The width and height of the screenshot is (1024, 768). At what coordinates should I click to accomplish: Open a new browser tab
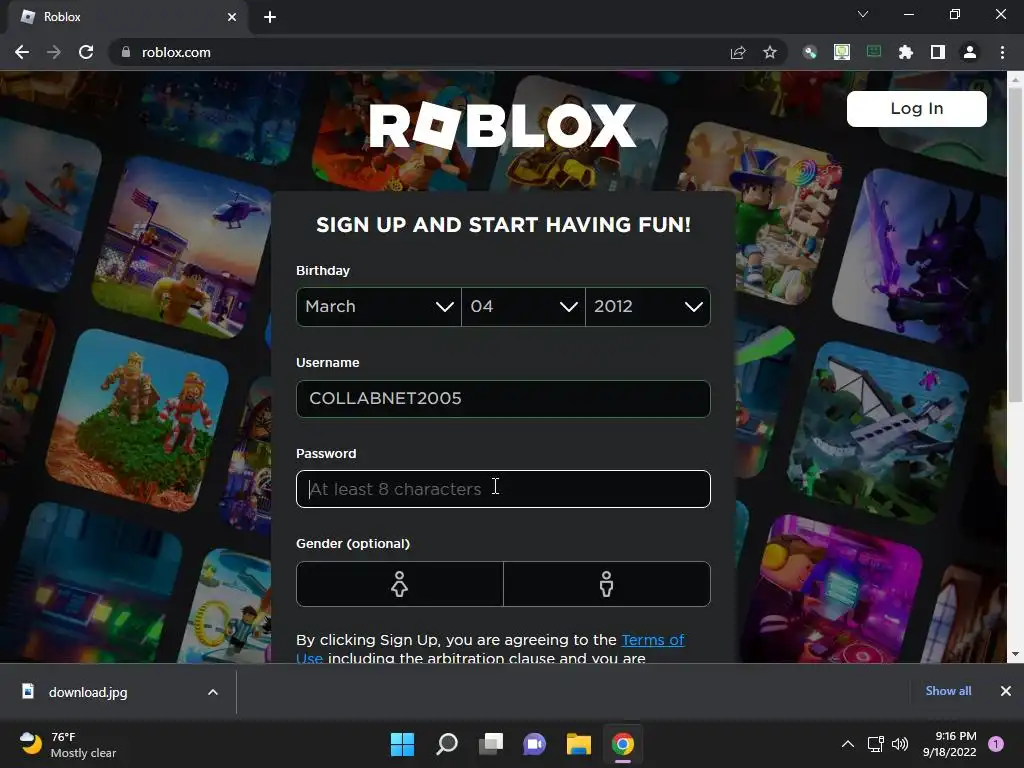pos(270,17)
